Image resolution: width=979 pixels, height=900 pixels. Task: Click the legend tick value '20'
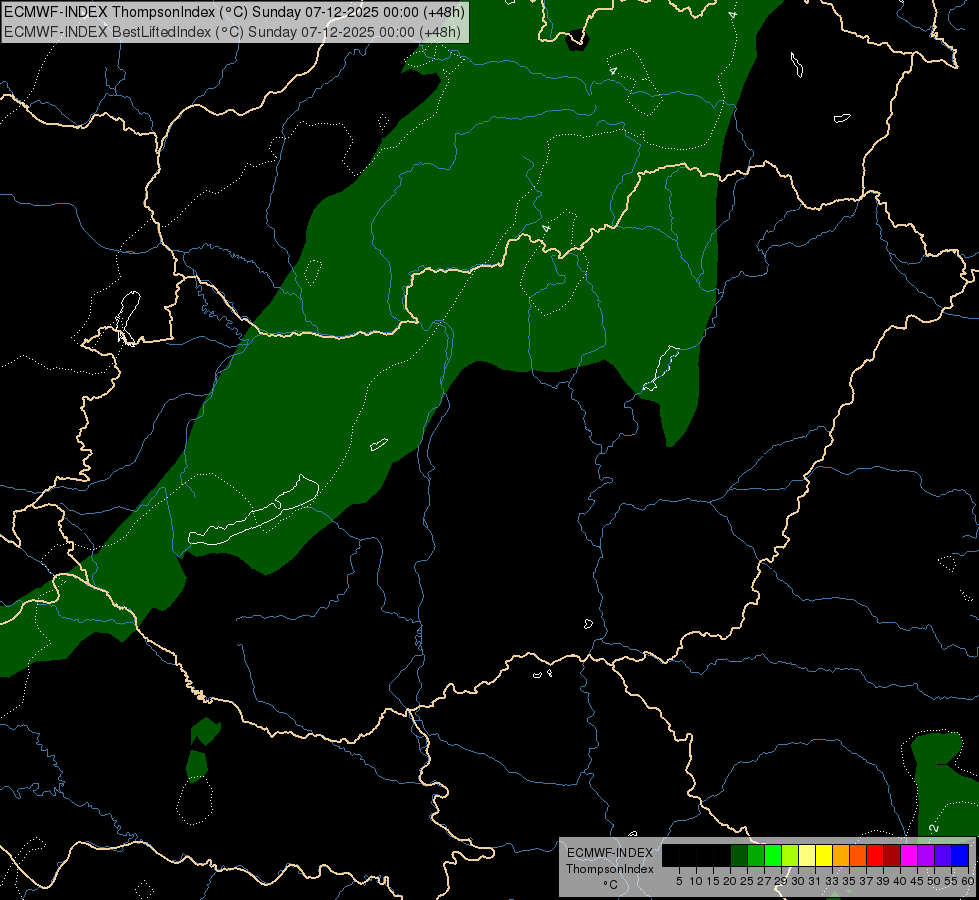coord(730,881)
